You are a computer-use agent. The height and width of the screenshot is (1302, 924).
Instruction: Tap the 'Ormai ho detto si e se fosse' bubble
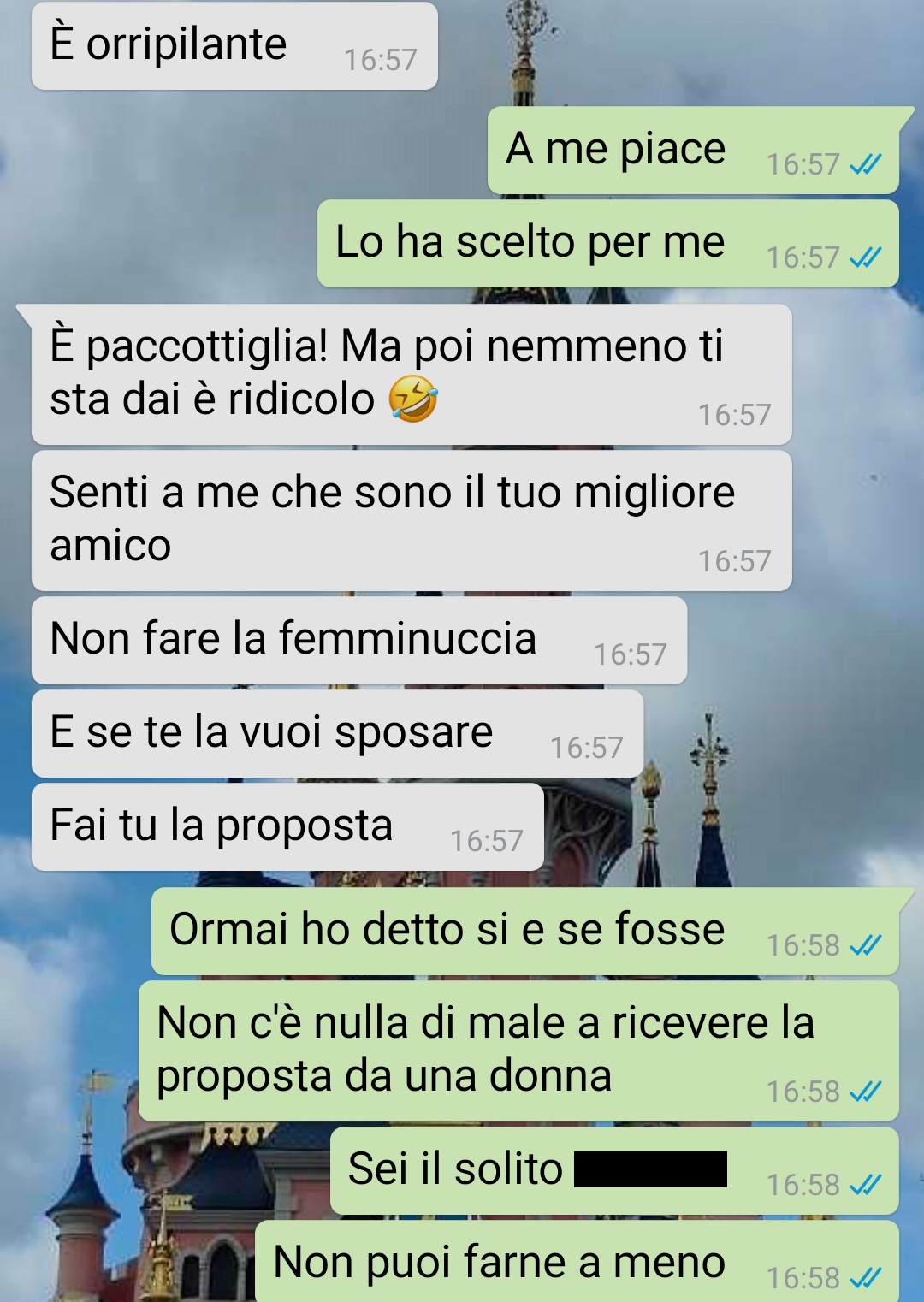point(525,931)
